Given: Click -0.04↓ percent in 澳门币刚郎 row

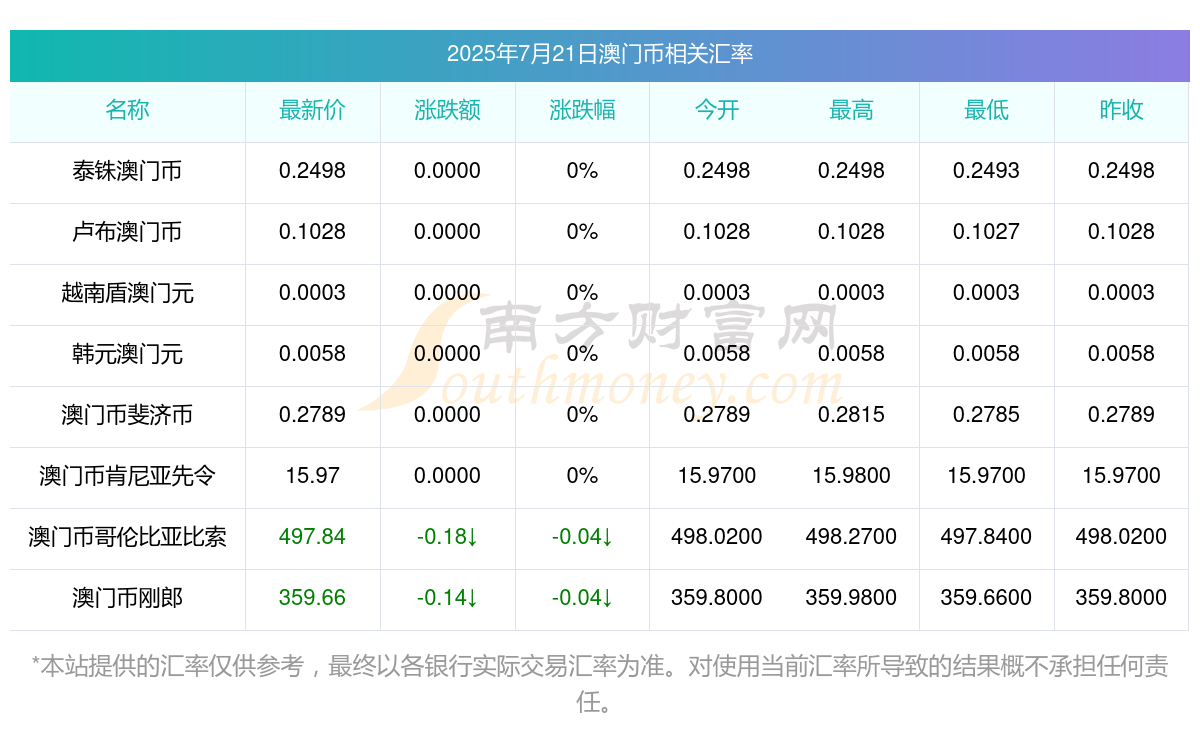Looking at the screenshot, I should click(582, 598).
